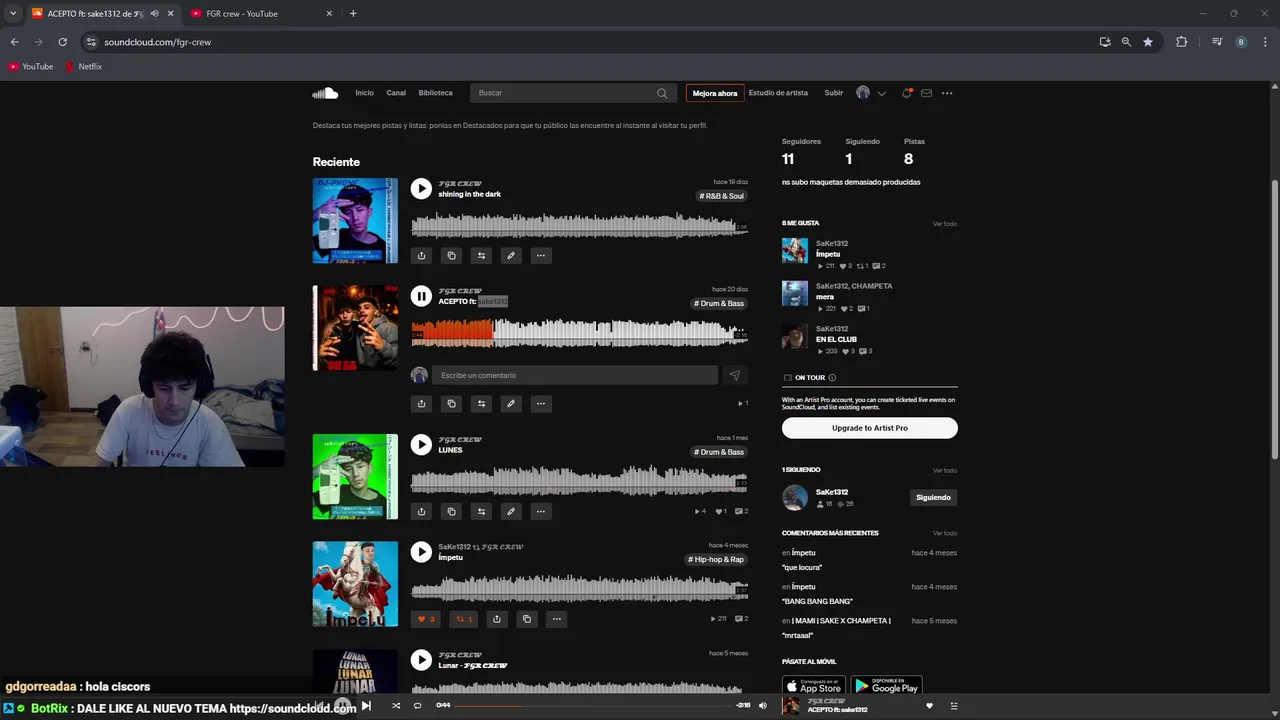The height and width of the screenshot is (720, 1280).
Task: Seek within the ACEPTO waveform
Action: (579, 333)
